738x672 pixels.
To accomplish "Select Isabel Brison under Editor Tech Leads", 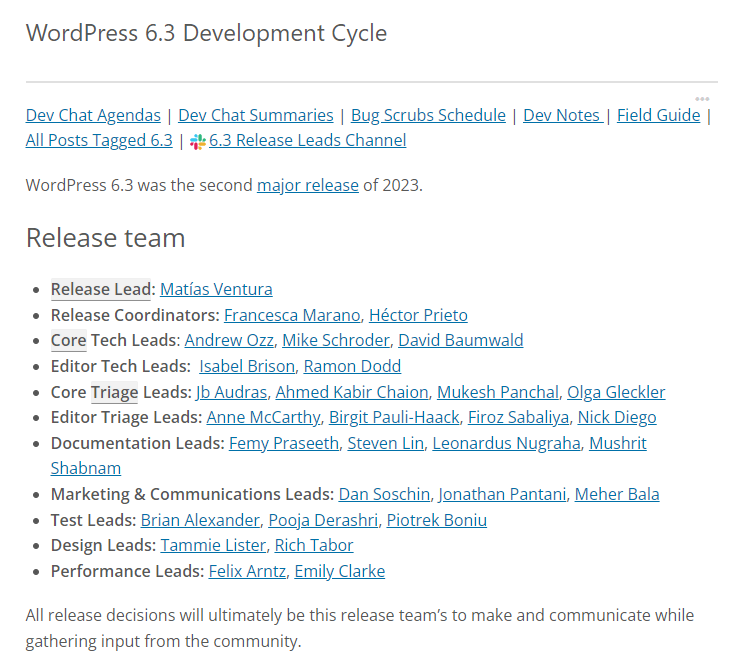I will coord(247,366).
